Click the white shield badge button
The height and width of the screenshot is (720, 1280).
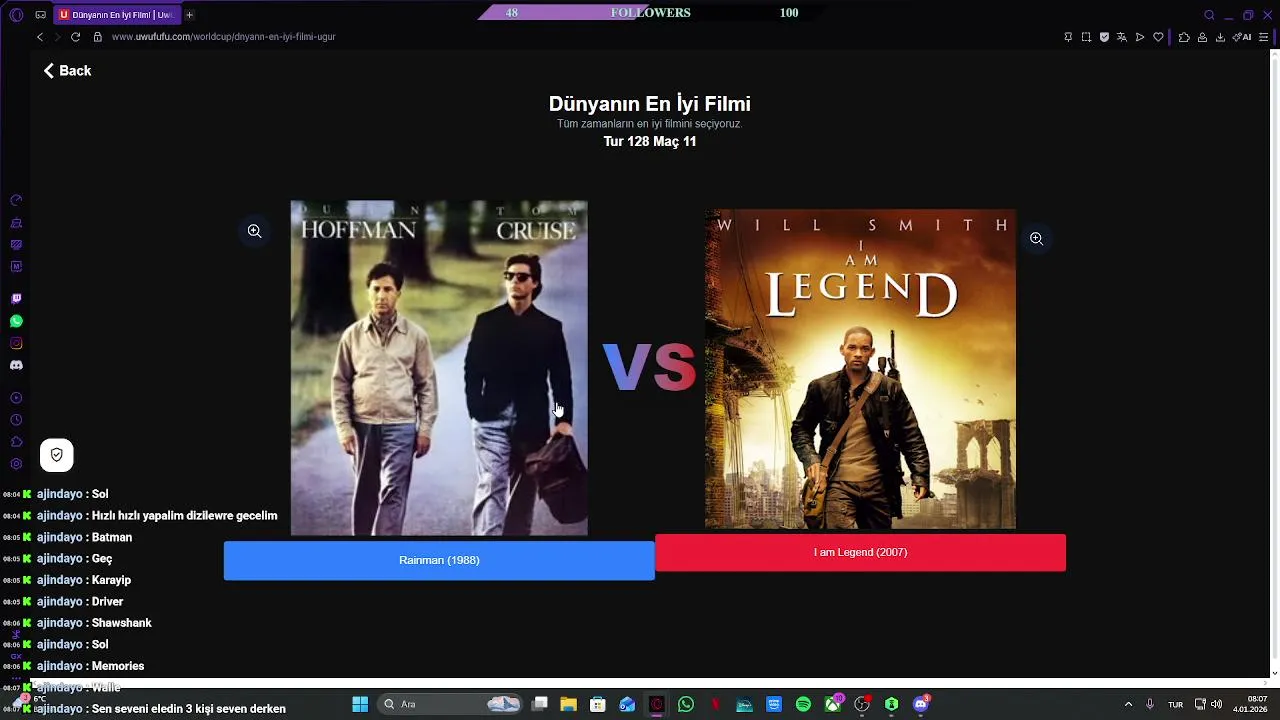click(x=57, y=455)
